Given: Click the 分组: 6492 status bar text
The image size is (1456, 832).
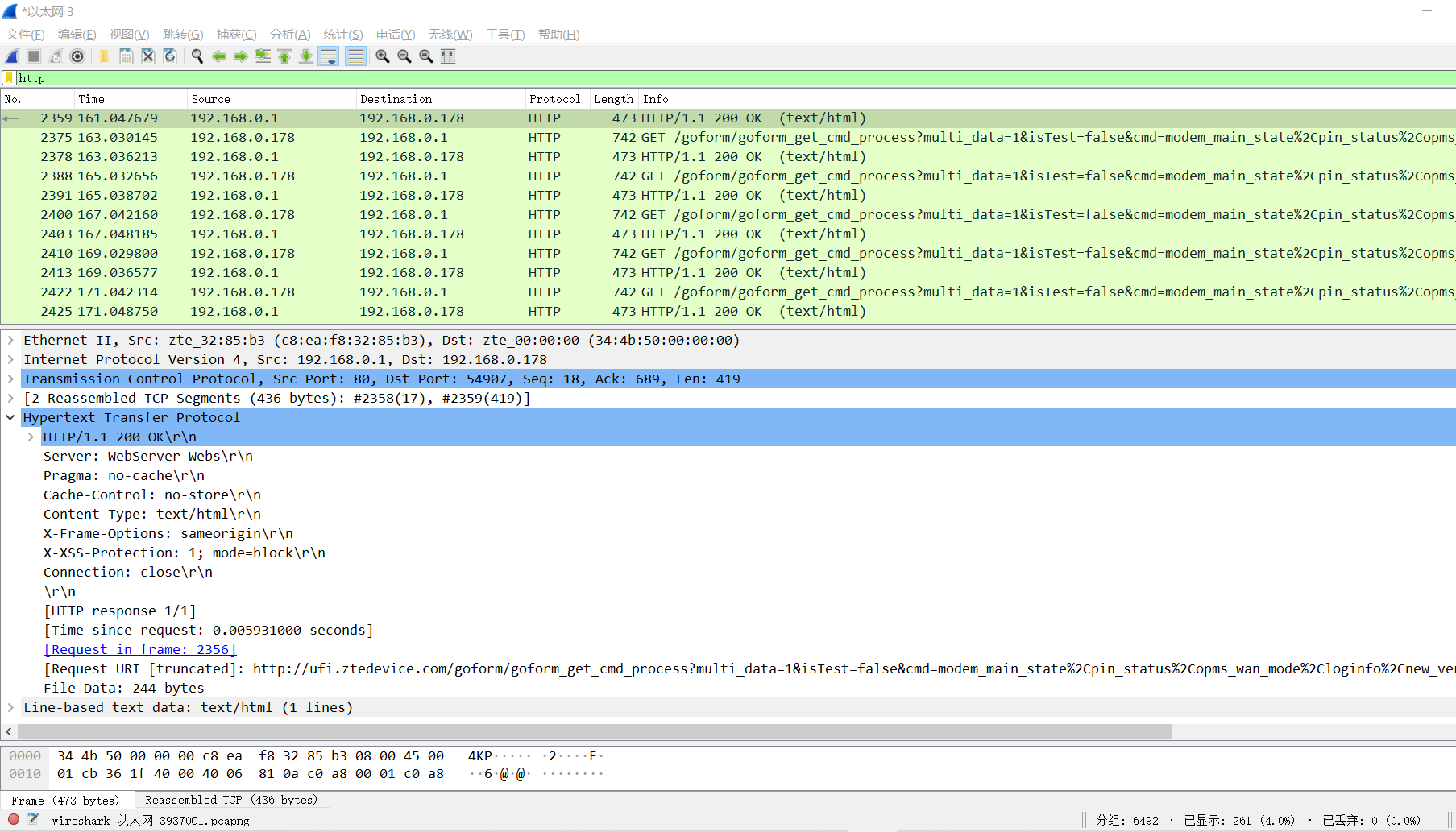Looking at the screenshot, I should tap(1127, 820).
